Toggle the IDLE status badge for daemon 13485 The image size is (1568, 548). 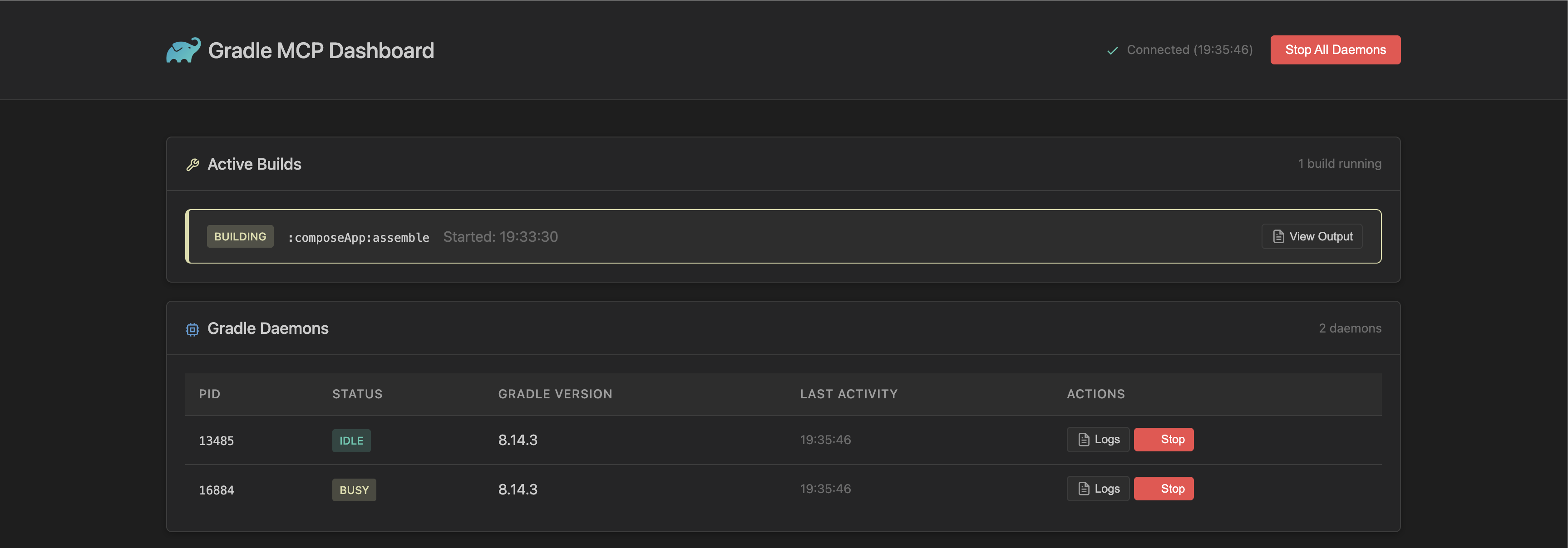pyautogui.click(x=351, y=440)
